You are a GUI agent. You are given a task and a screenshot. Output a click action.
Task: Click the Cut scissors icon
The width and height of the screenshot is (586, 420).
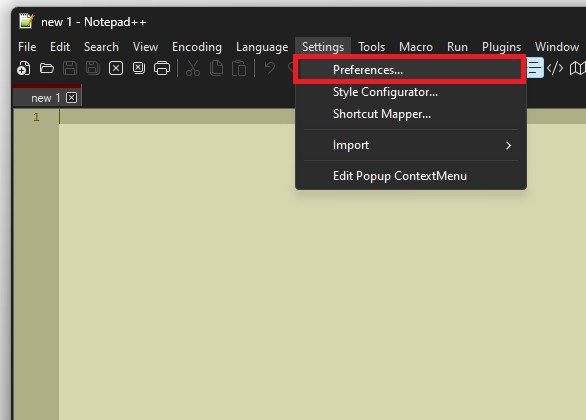(193, 68)
